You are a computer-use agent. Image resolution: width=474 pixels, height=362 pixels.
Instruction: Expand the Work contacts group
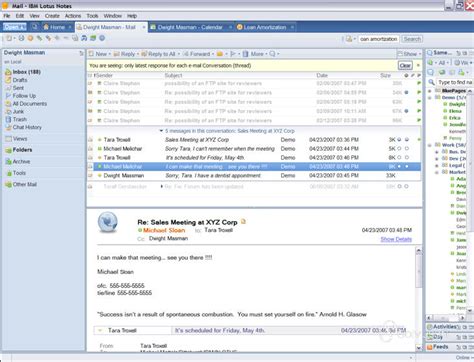coord(430,145)
